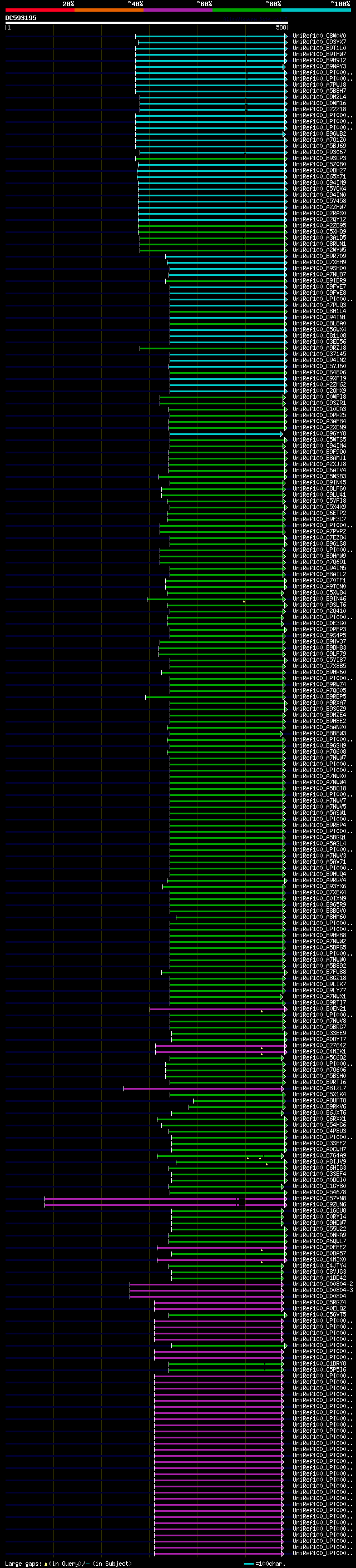Open hit UniRef100_Q00804-3
356x1568 pixels.
pyautogui.click(x=323, y=1290)
